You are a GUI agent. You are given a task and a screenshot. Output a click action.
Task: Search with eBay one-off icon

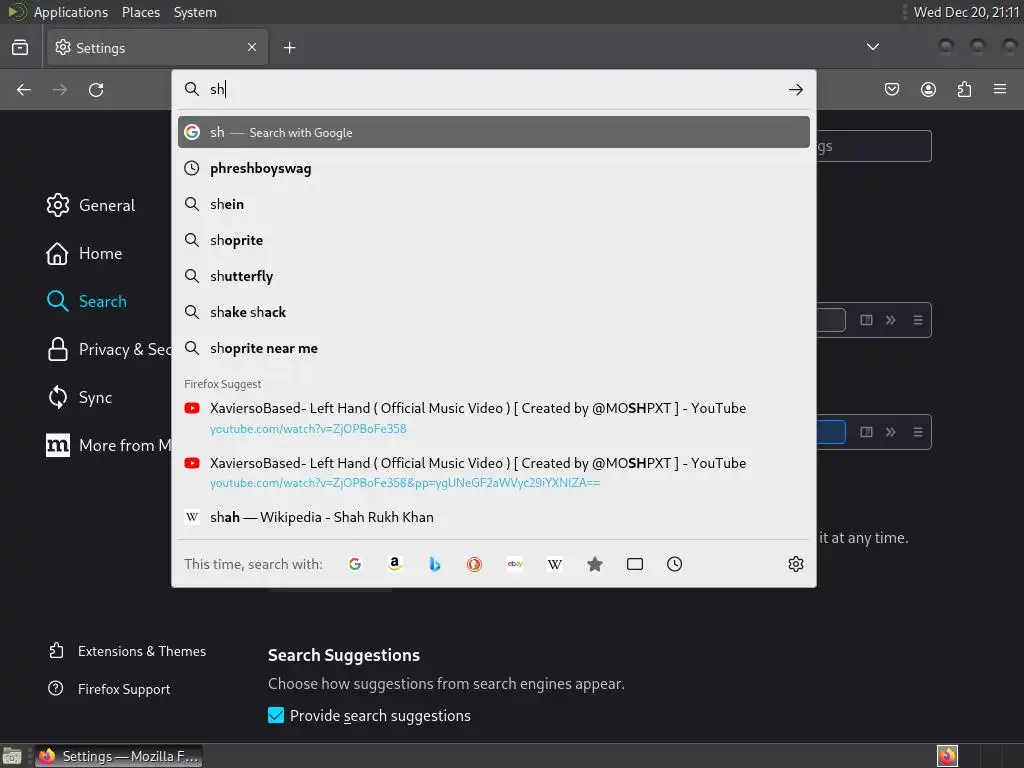click(515, 564)
